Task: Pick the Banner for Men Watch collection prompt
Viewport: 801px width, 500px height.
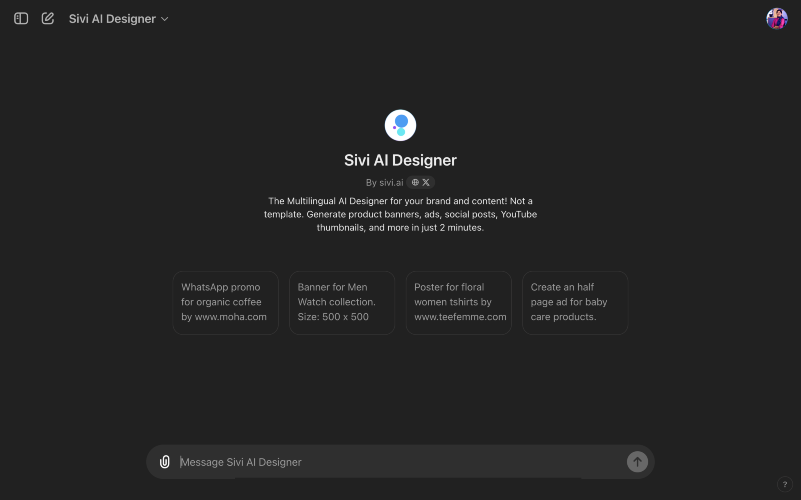Action: [342, 303]
